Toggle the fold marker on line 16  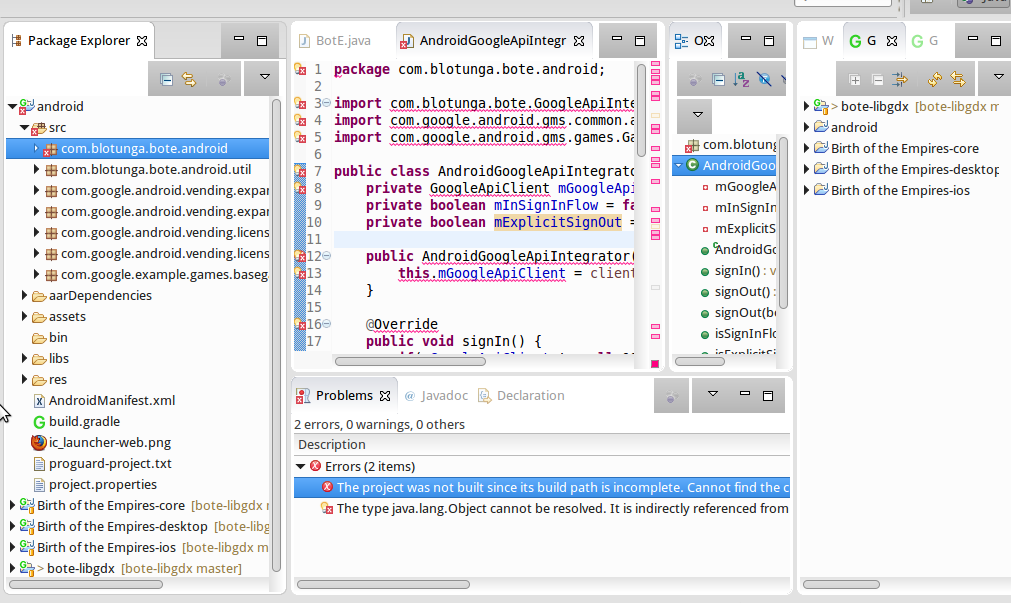[x=326, y=324]
